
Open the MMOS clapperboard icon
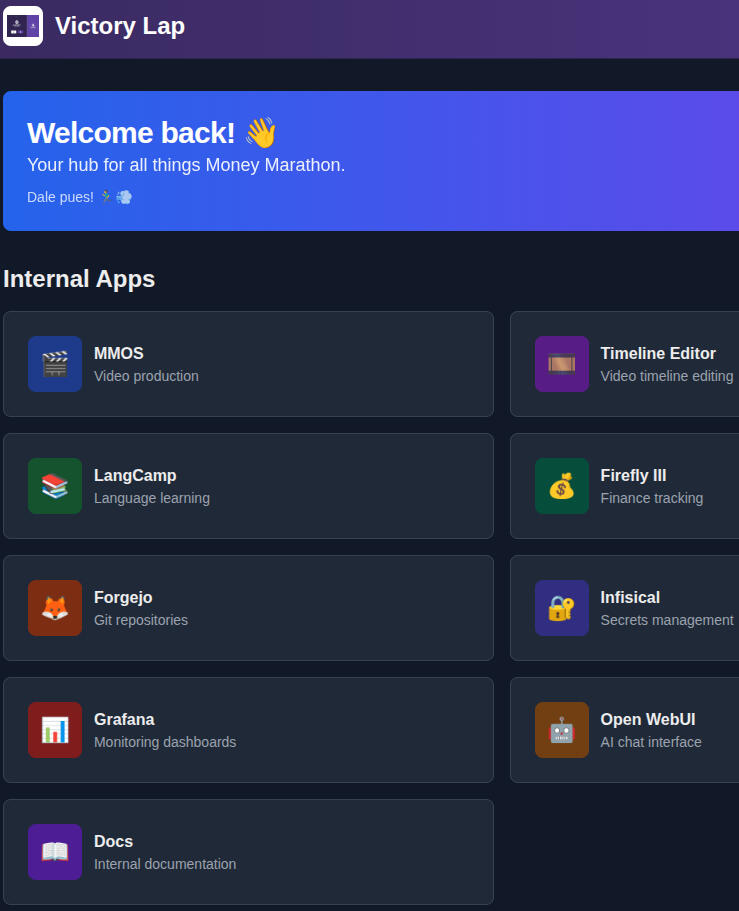pos(55,364)
